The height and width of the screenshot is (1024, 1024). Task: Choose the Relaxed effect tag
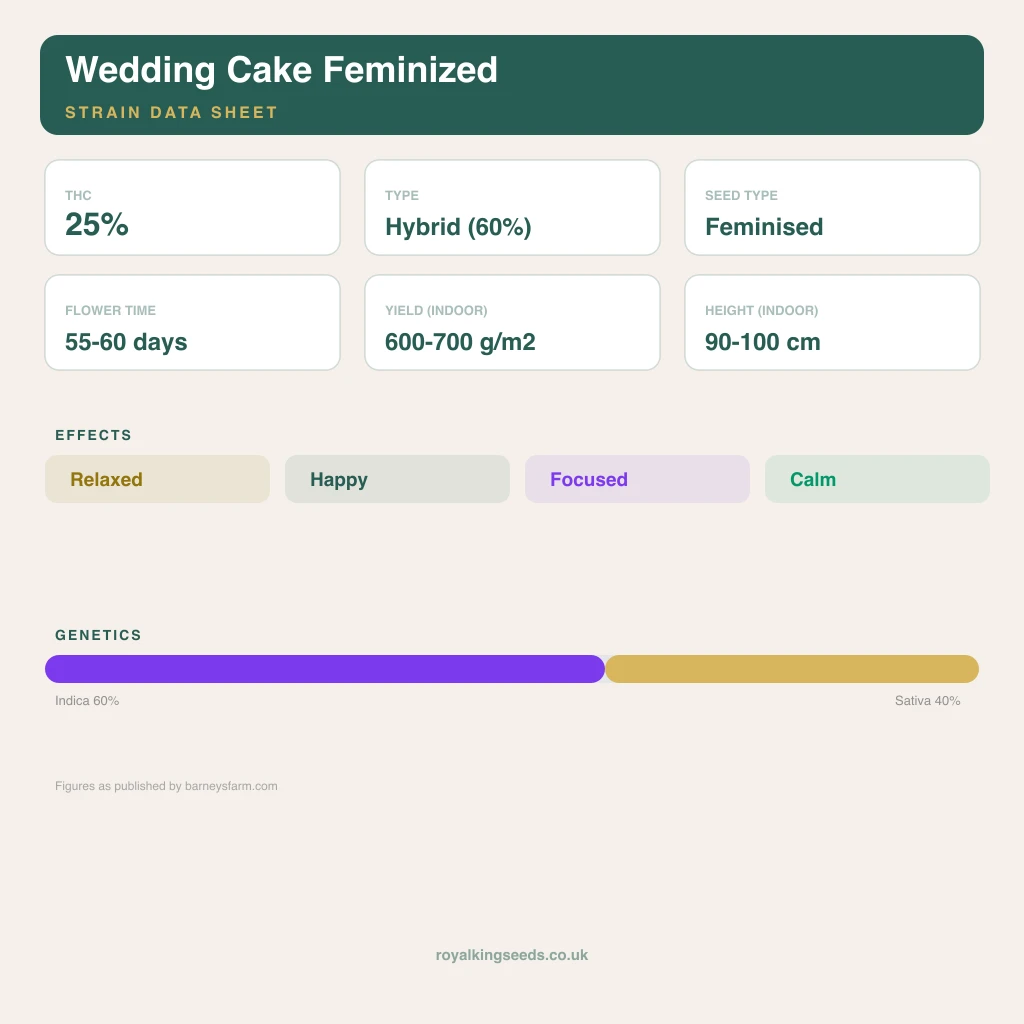[157, 479]
